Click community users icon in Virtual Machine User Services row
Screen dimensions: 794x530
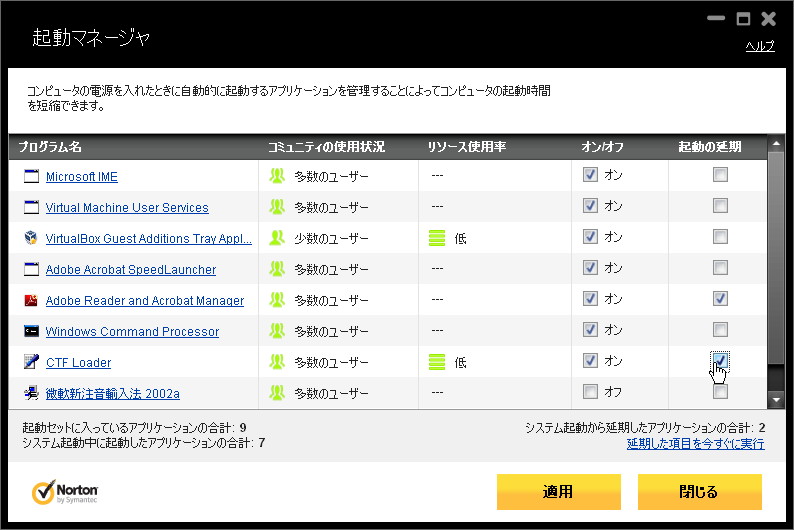click(x=277, y=207)
